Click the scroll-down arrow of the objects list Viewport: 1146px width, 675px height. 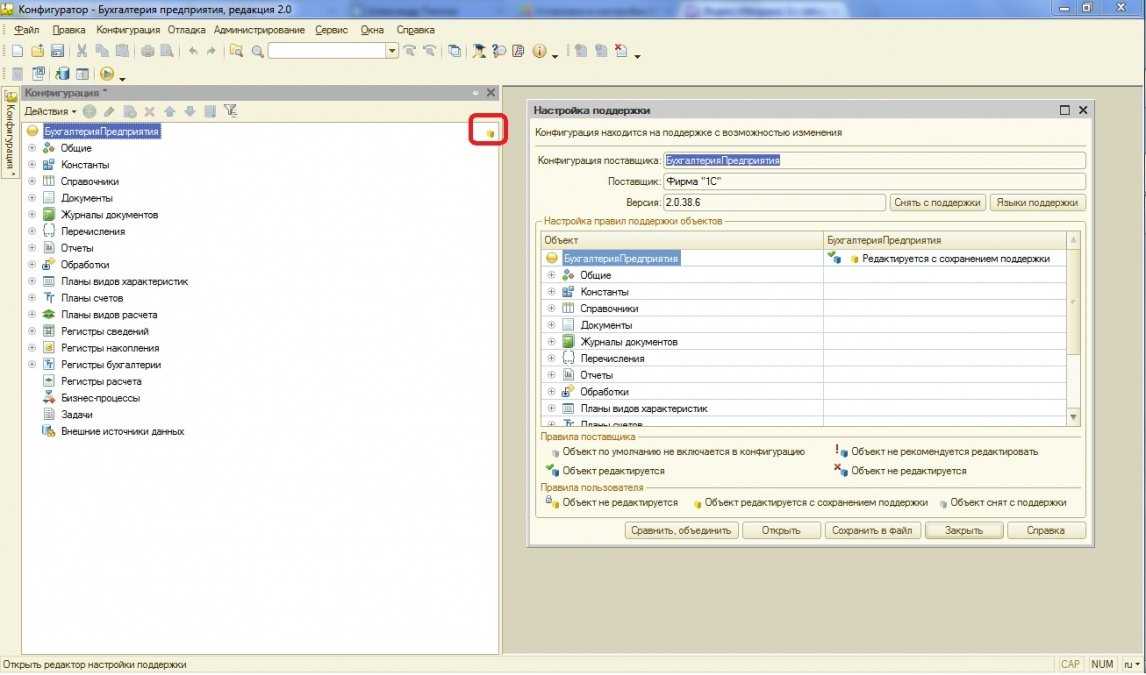(x=1074, y=417)
